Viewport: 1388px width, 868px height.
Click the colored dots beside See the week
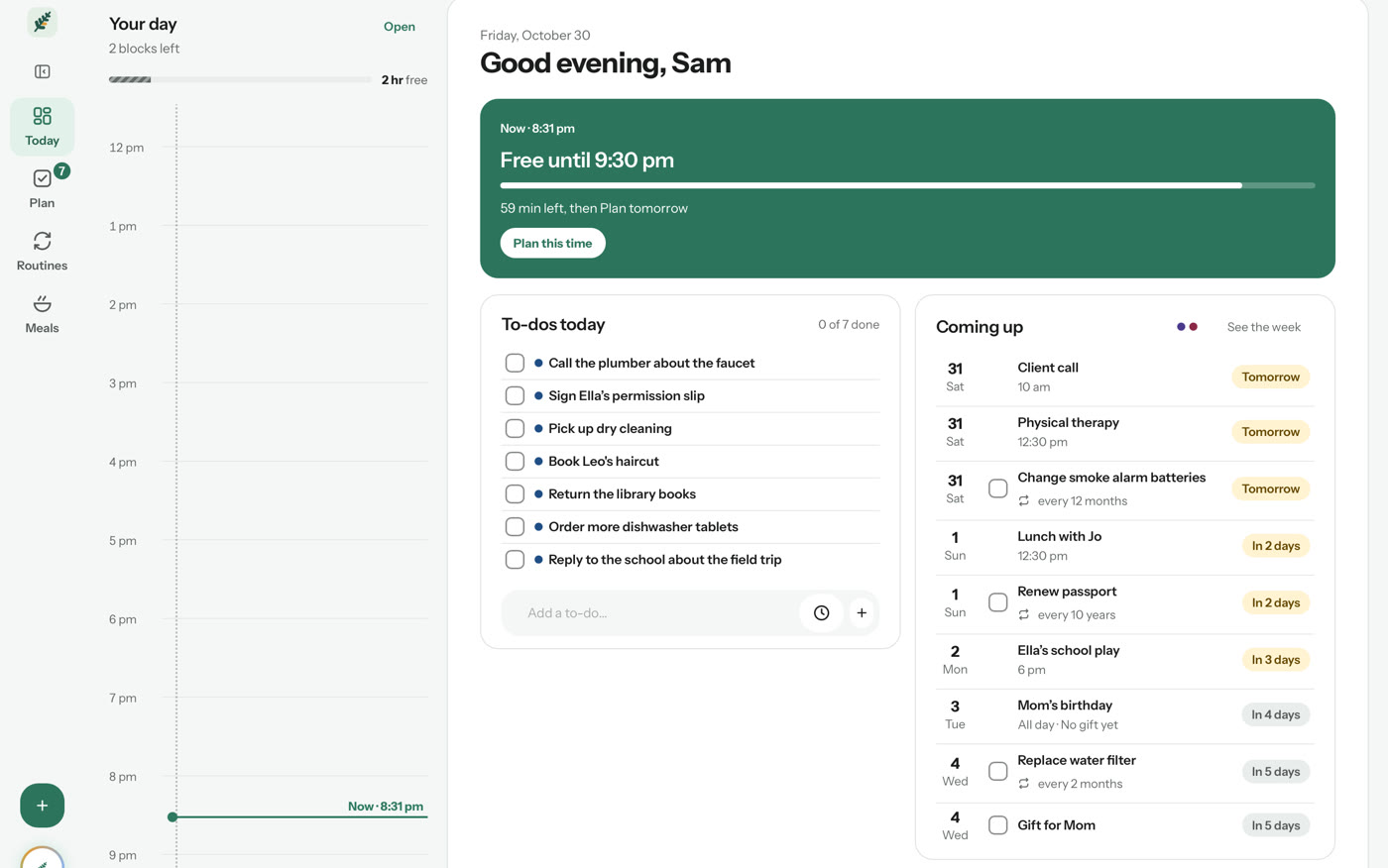click(1187, 327)
